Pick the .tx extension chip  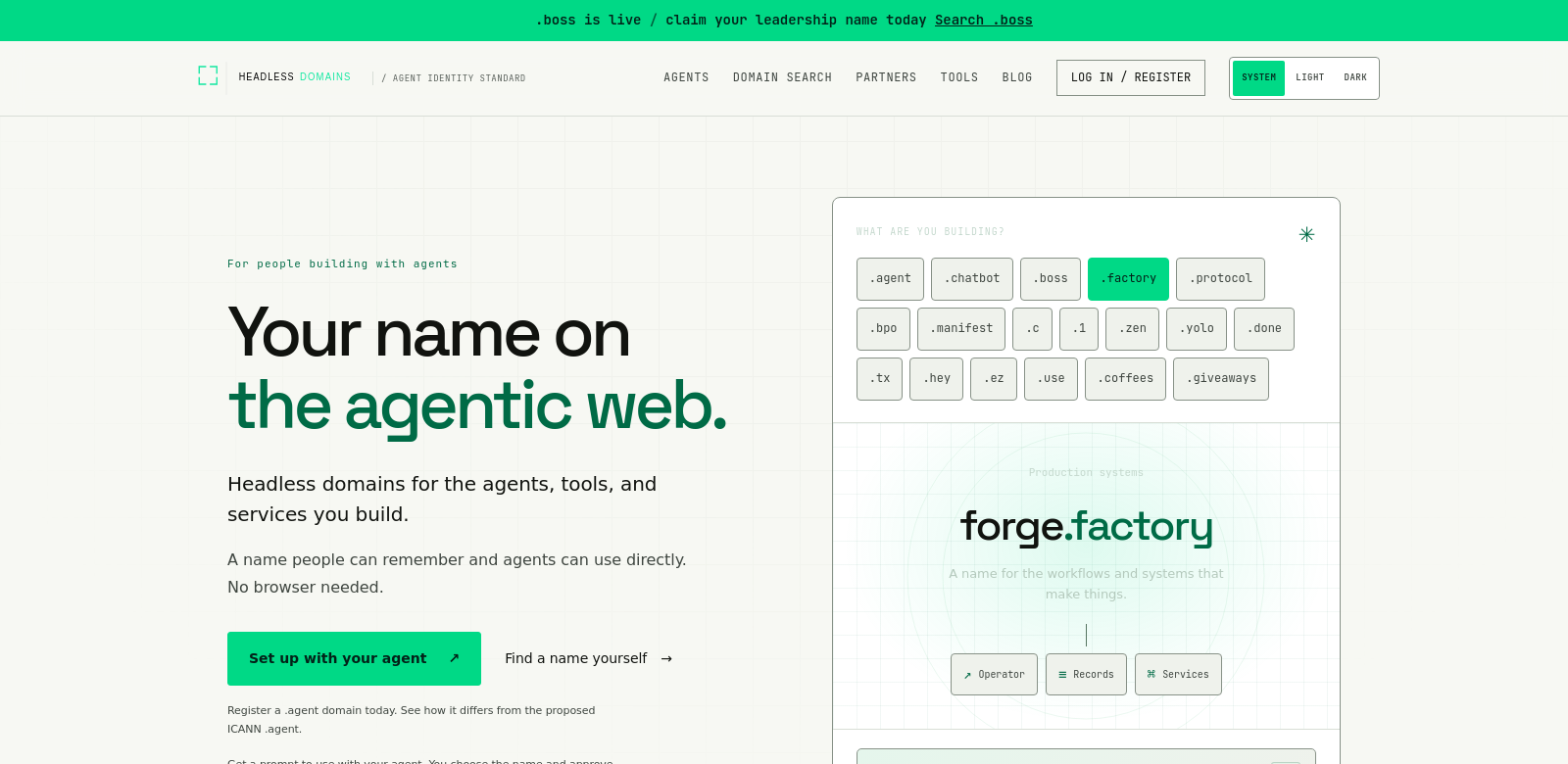click(x=879, y=379)
